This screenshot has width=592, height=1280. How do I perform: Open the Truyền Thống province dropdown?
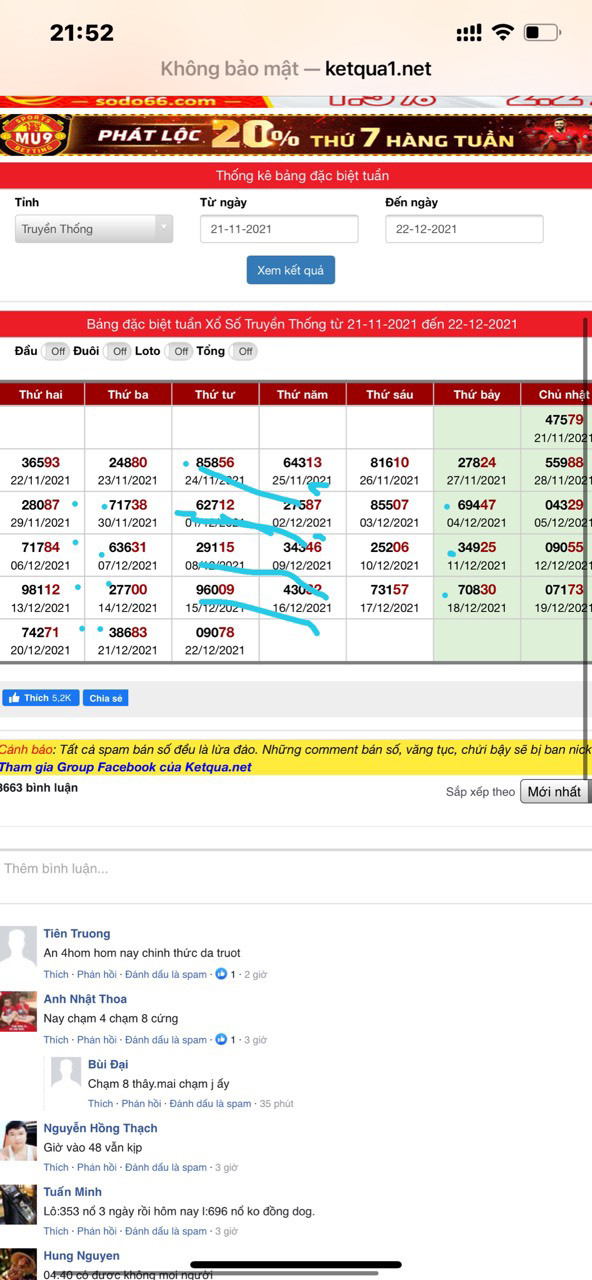(x=94, y=229)
